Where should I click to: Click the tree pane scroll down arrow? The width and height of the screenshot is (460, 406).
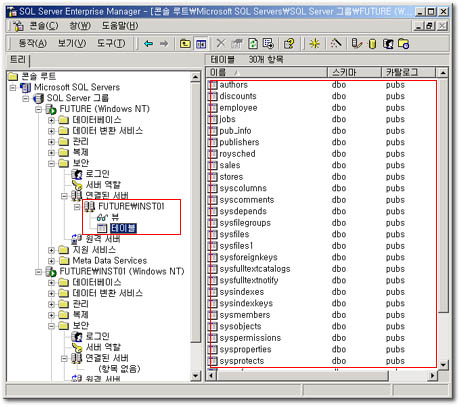pyautogui.click(x=196, y=376)
